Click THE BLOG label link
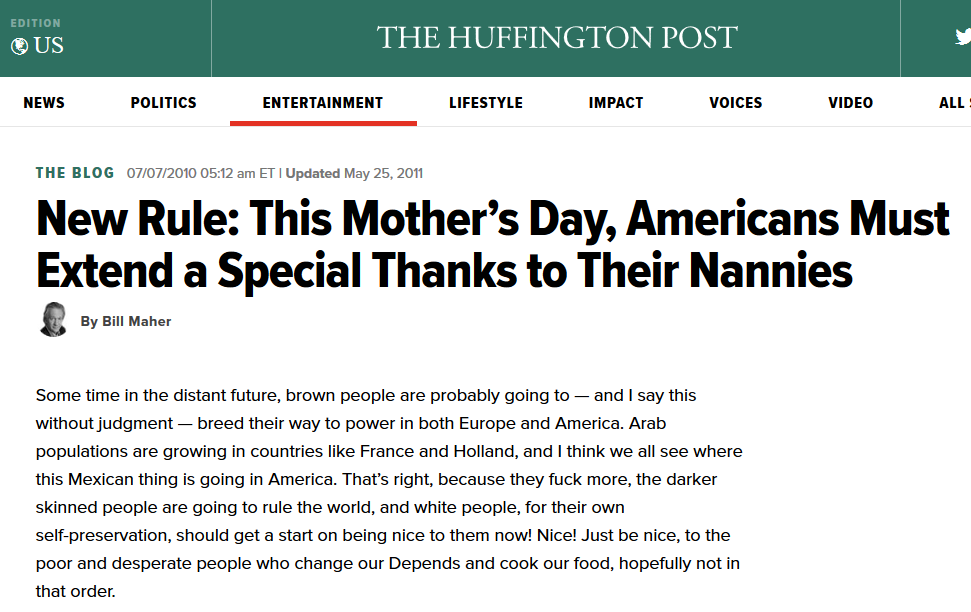971x612 pixels. point(75,173)
